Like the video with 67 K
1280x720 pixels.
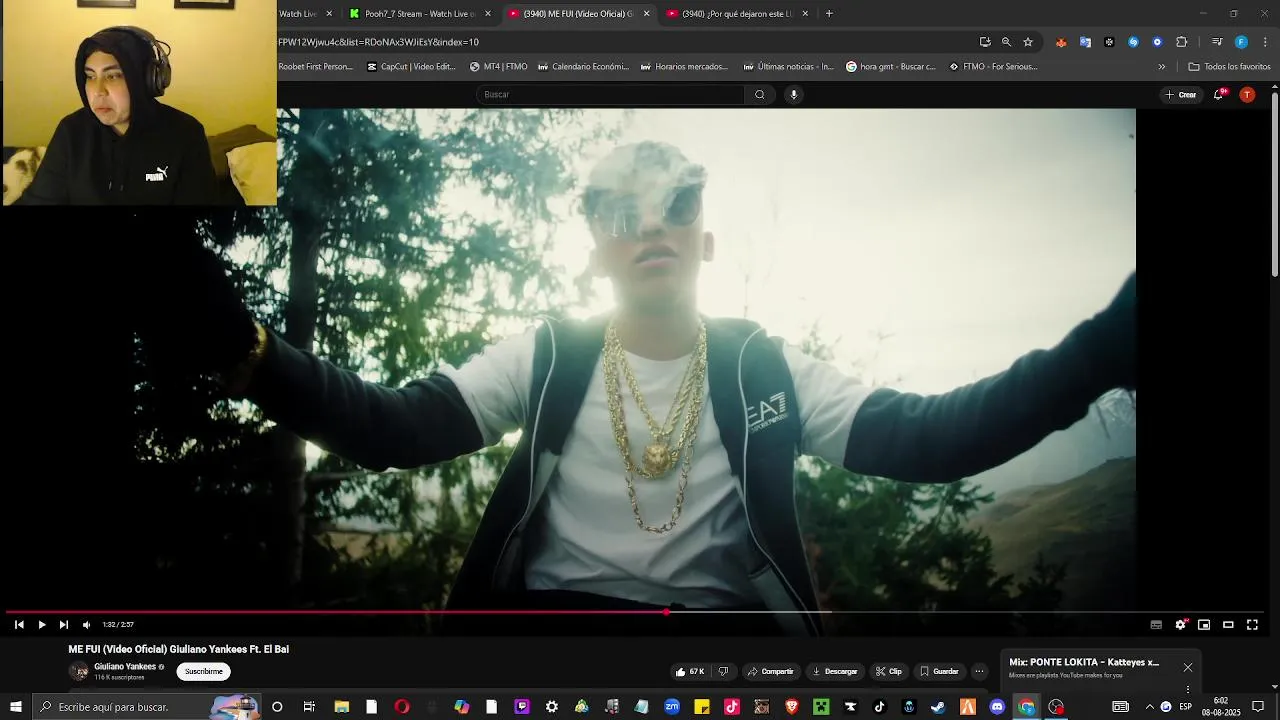(x=690, y=672)
